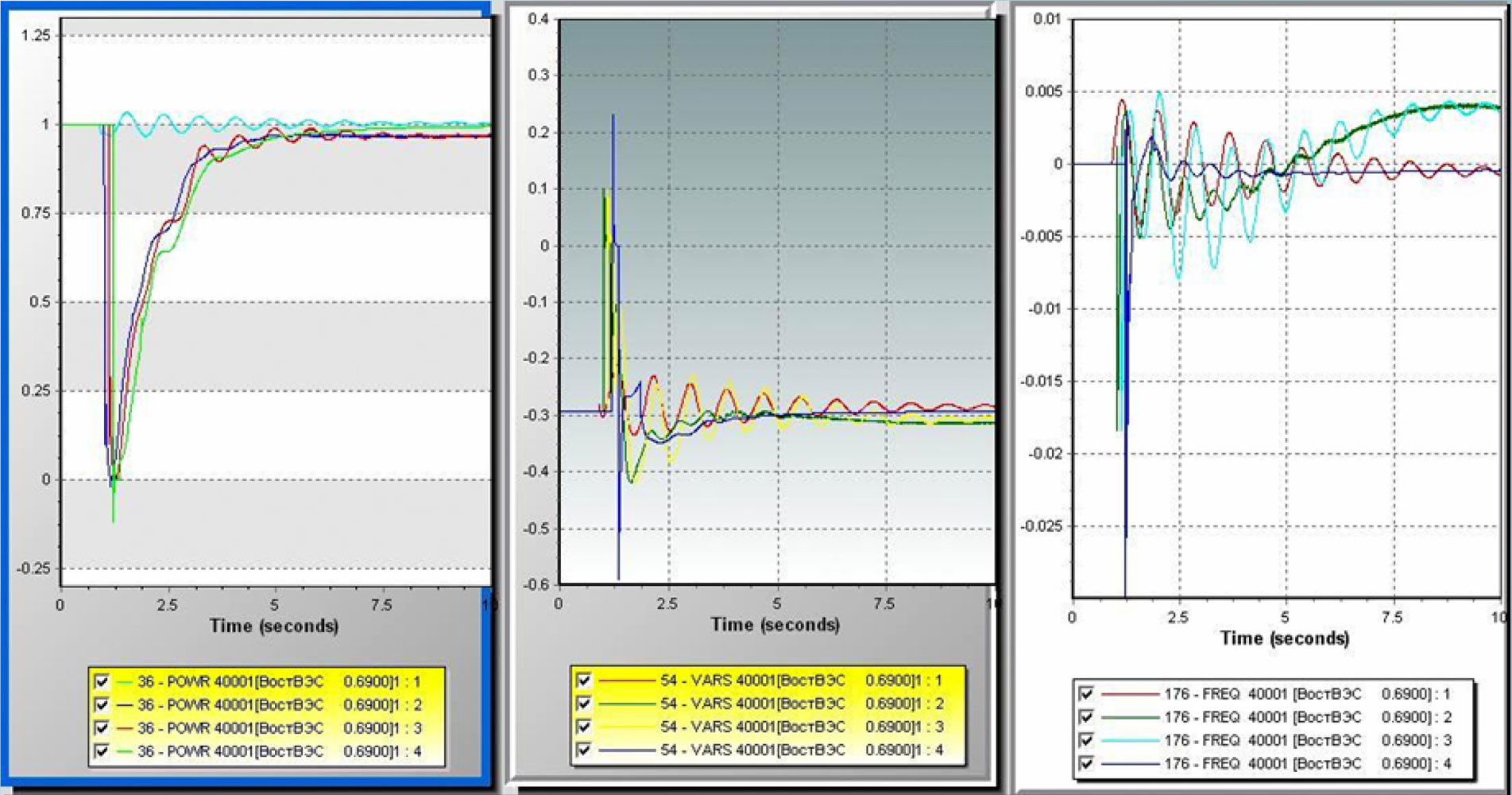Click the red line sample for VARS 1

(x=625, y=681)
